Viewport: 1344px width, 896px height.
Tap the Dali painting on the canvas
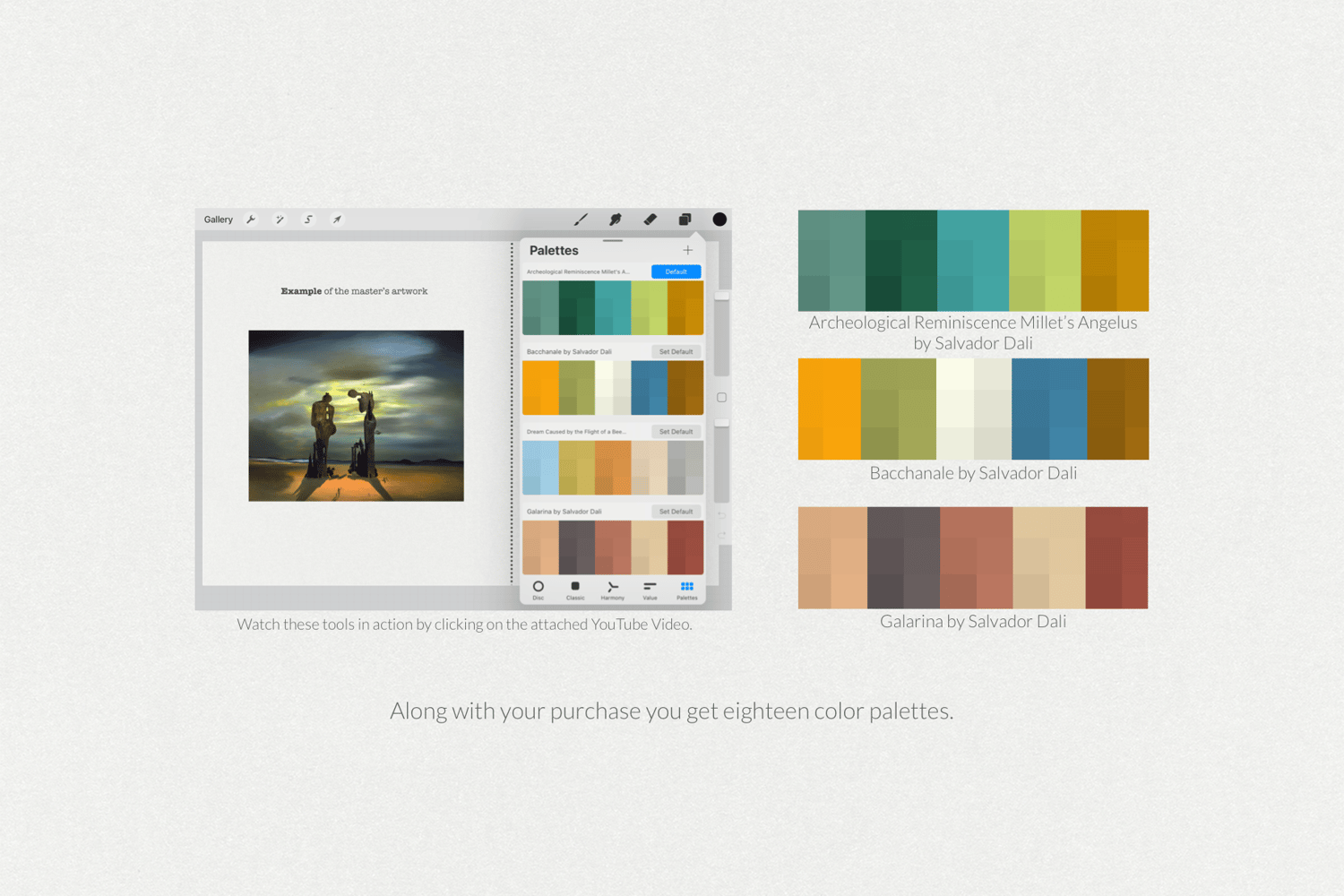click(x=357, y=416)
